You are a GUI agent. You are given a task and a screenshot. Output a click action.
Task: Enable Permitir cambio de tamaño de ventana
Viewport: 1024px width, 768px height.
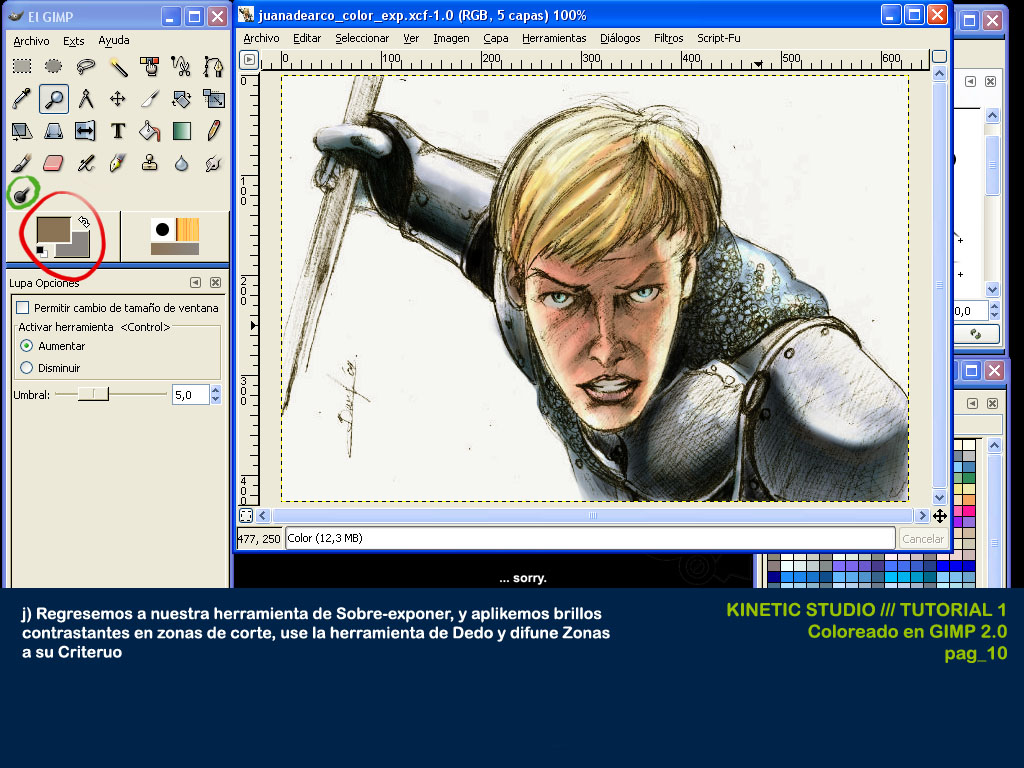click(23, 308)
